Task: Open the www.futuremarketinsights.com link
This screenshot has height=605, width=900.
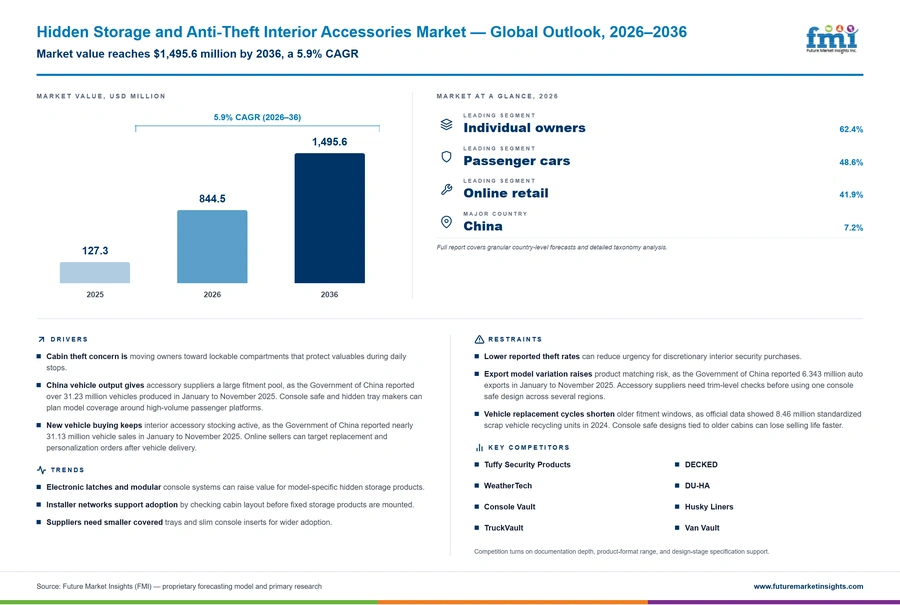Action: click(x=808, y=586)
